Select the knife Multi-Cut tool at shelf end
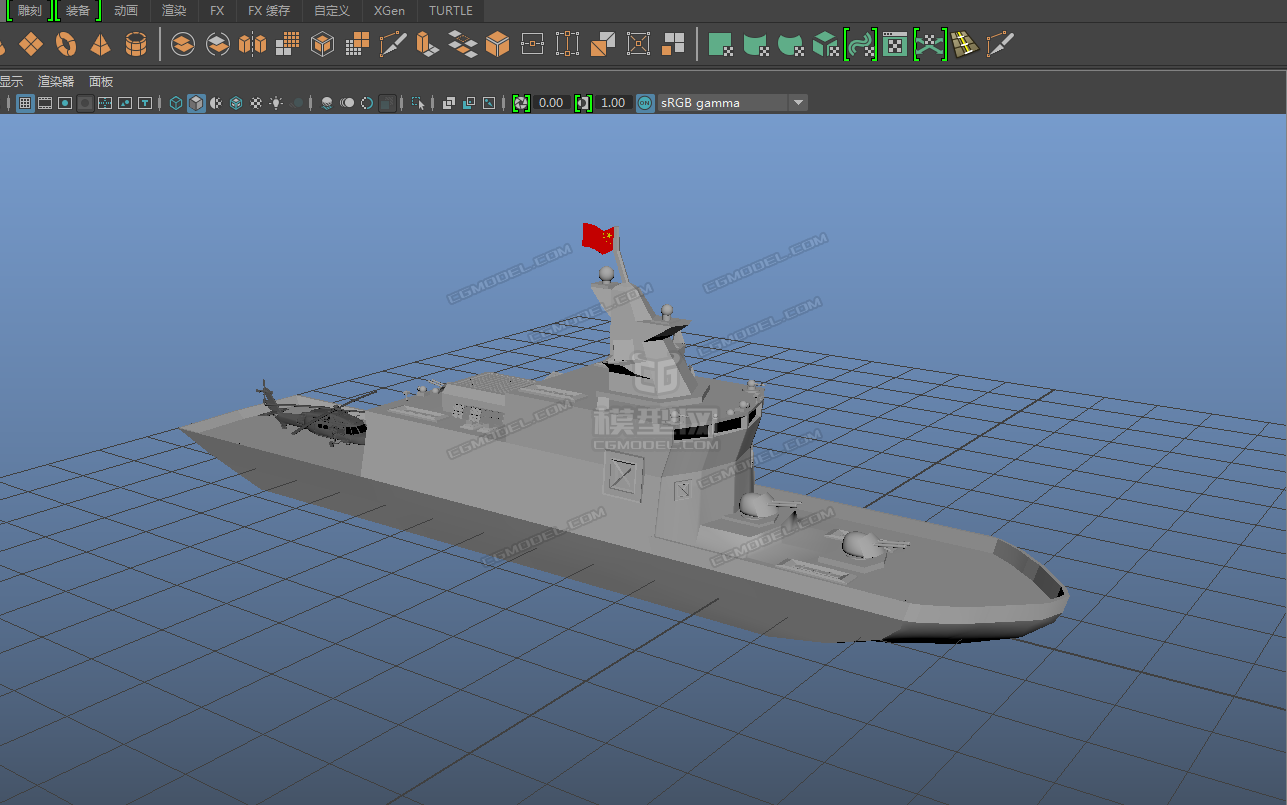This screenshot has width=1287, height=805. (1000, 44)
